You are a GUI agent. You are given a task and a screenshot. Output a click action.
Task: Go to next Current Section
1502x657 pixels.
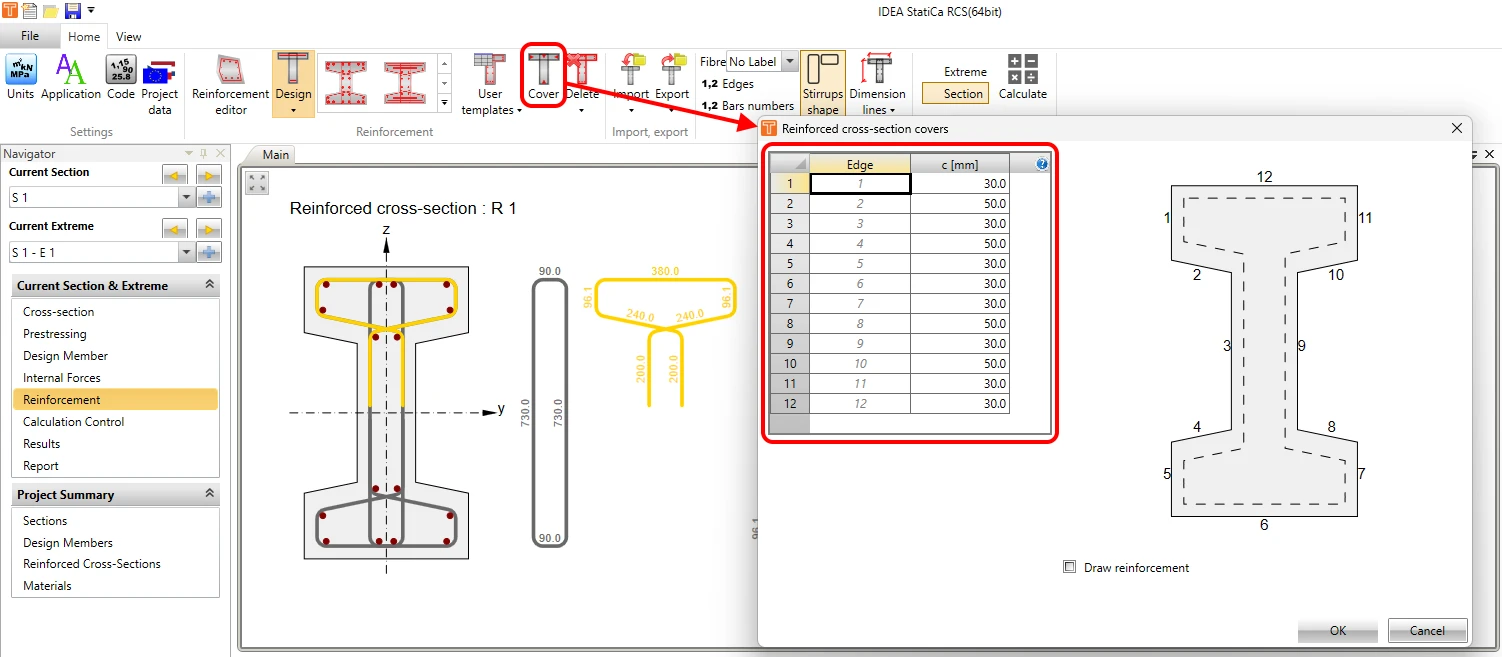[208, 176]
